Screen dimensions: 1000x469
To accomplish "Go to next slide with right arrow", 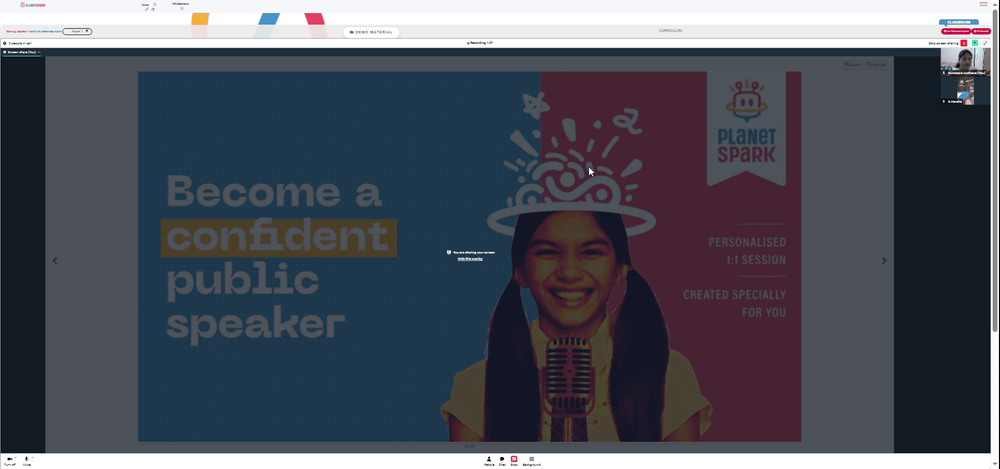I will point(884,260).
